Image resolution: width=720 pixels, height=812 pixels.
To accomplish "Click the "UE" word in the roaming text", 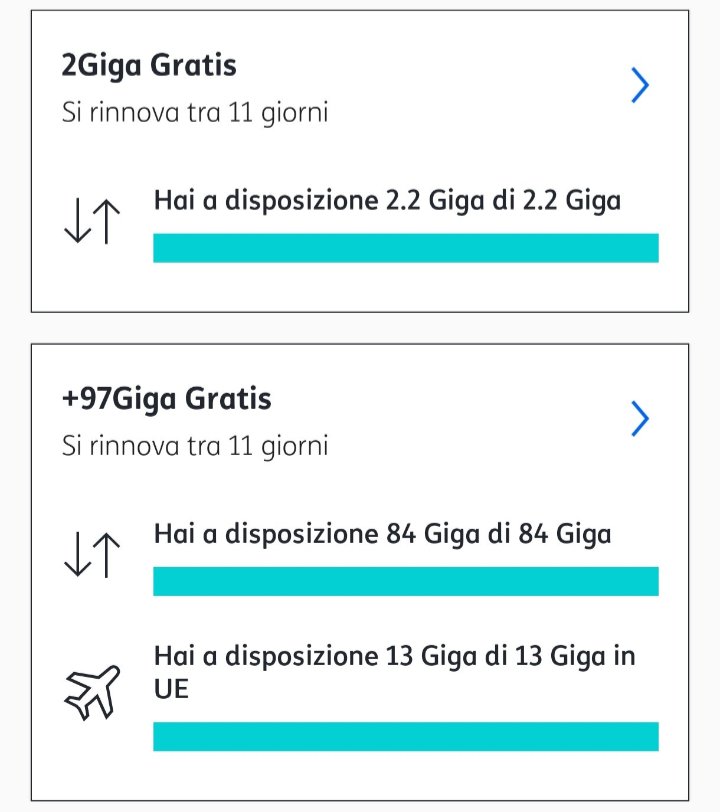I will coord(171,690).
